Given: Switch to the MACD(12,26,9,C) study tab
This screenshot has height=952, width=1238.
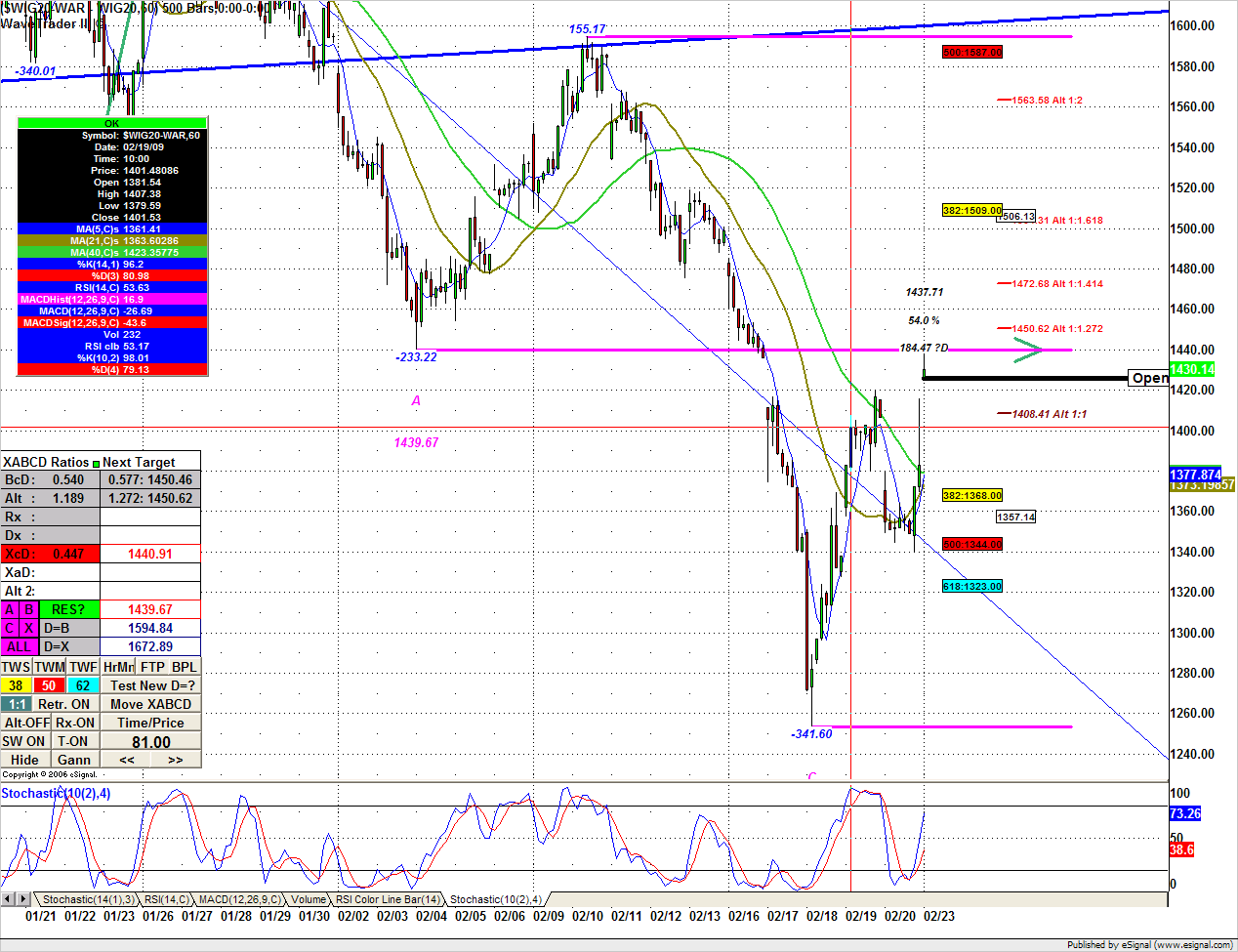Looking at the screenshot, I should click(239, 899).
